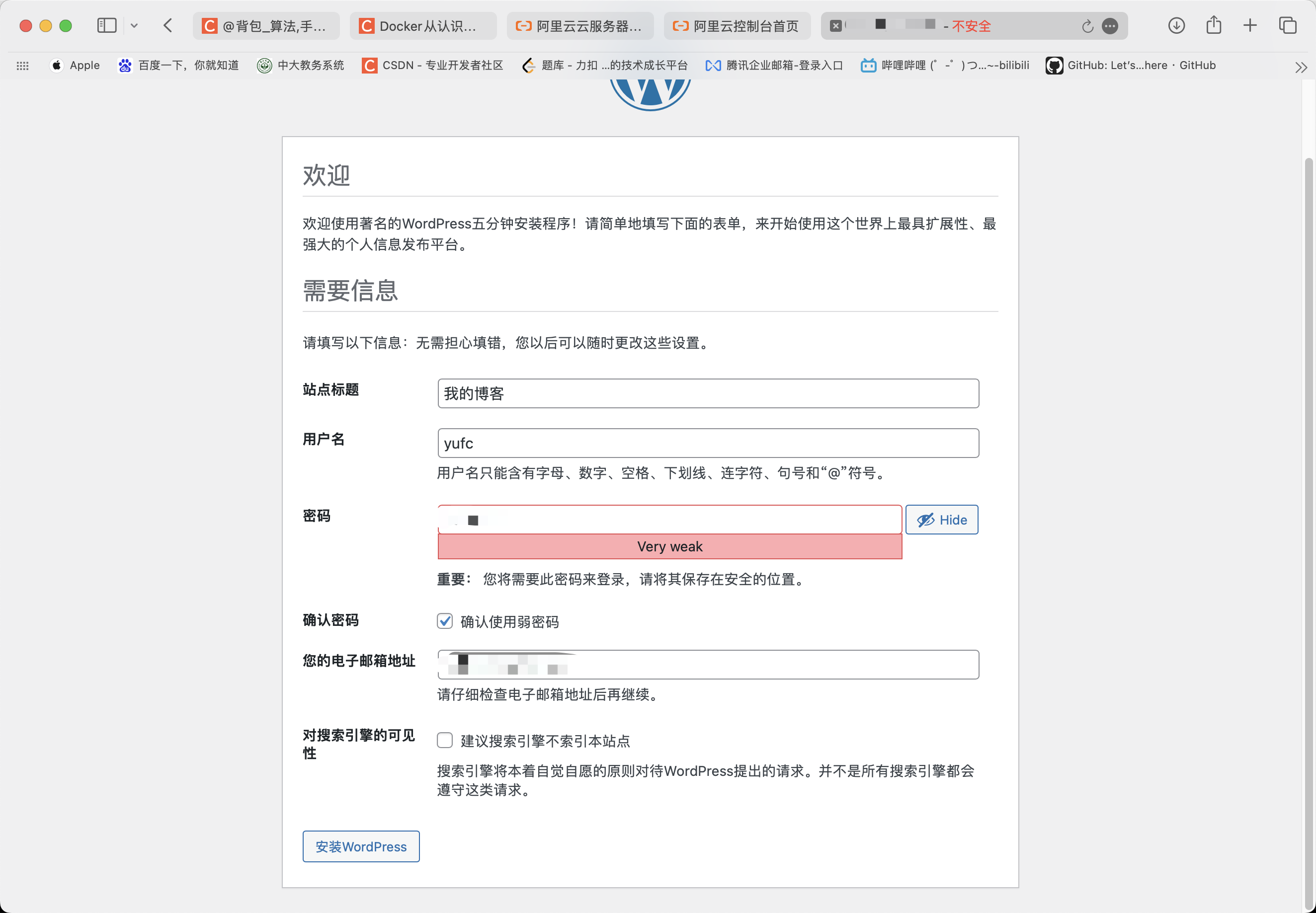Click the page options ellipsis in address bar
The width and height of the screenshot is (1316, 913).
pyautogui.click(x=1109, y=26)
